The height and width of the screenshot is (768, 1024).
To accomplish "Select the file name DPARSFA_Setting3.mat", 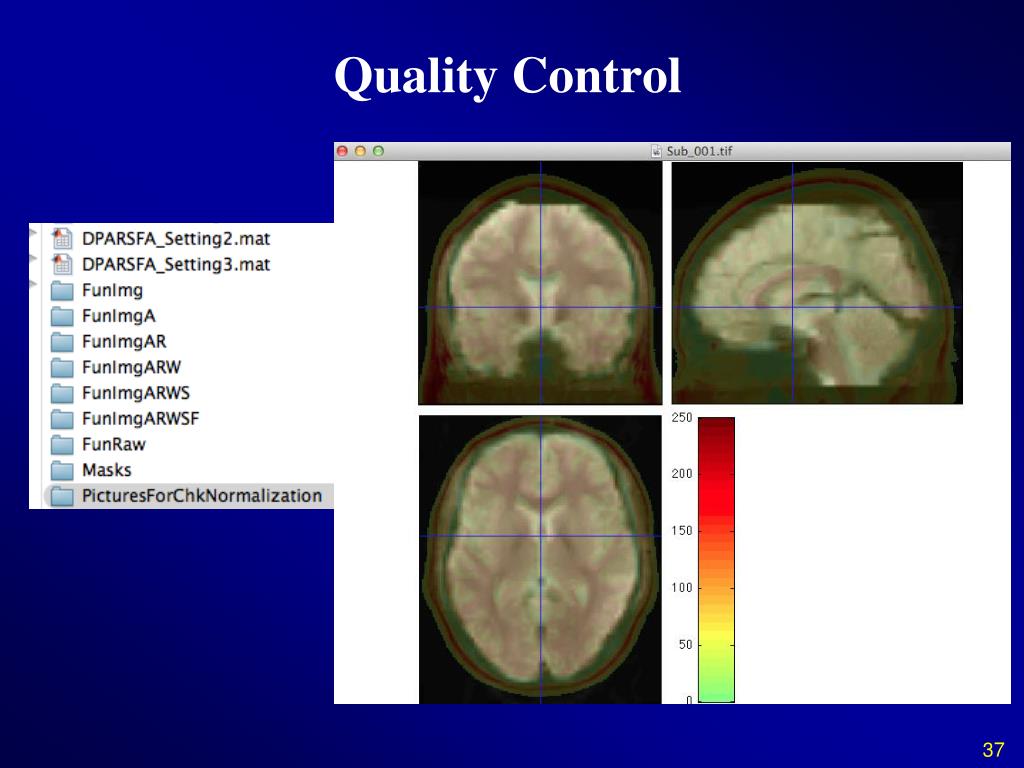I will pyautogui.click(x=176, y=264).
